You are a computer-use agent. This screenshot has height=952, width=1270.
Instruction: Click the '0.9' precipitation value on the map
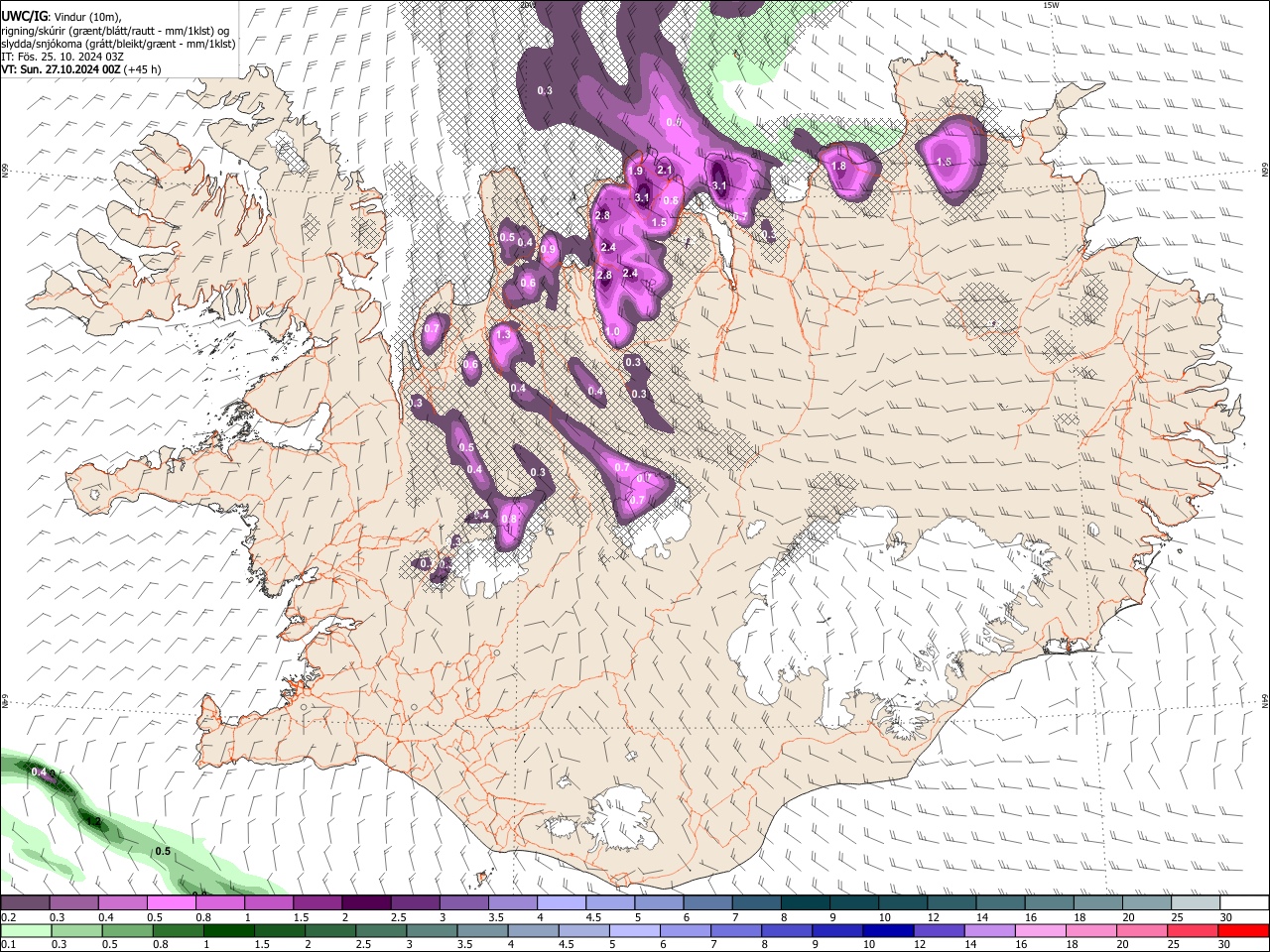(x=549, y=250)
